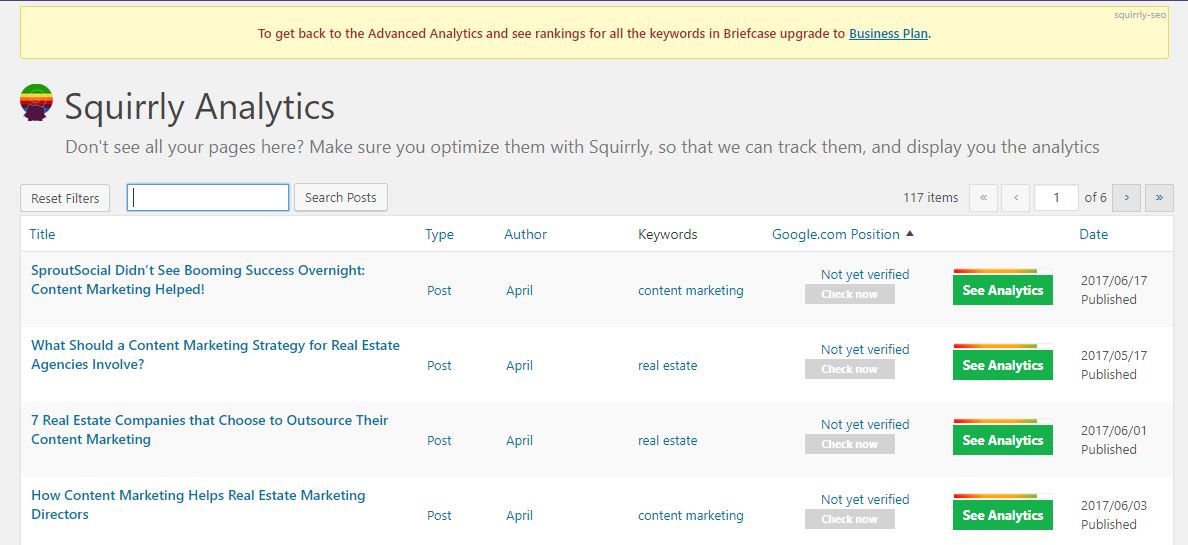See Analytics for 7 Real Estate Companies post

coord(1002,440)
